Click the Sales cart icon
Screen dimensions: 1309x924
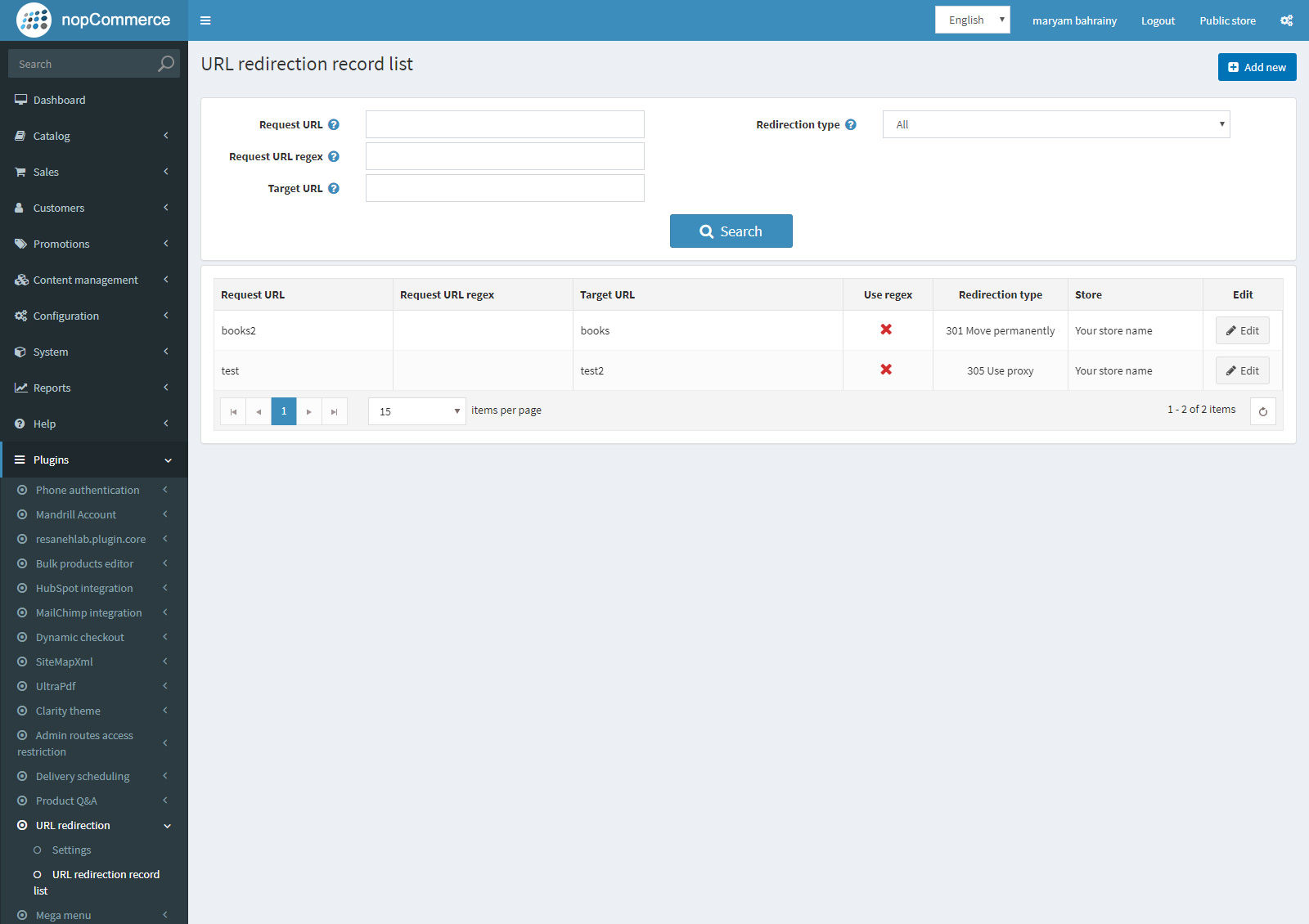[x=20, y=172]
